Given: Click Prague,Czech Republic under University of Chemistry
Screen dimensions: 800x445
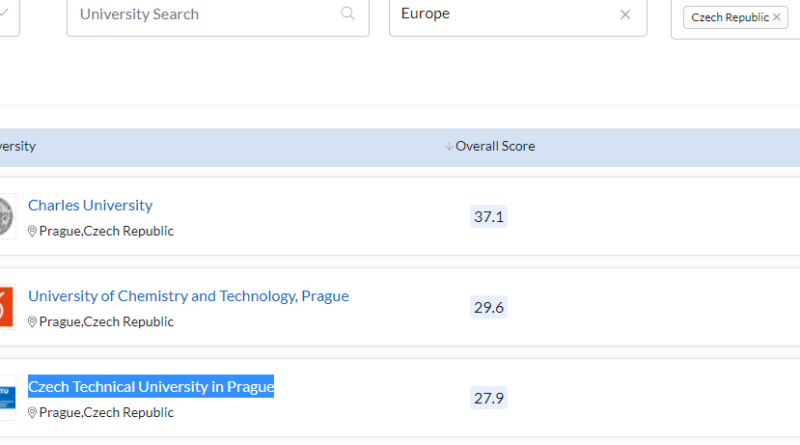Looking at the screenshot, I should (106, 322).
